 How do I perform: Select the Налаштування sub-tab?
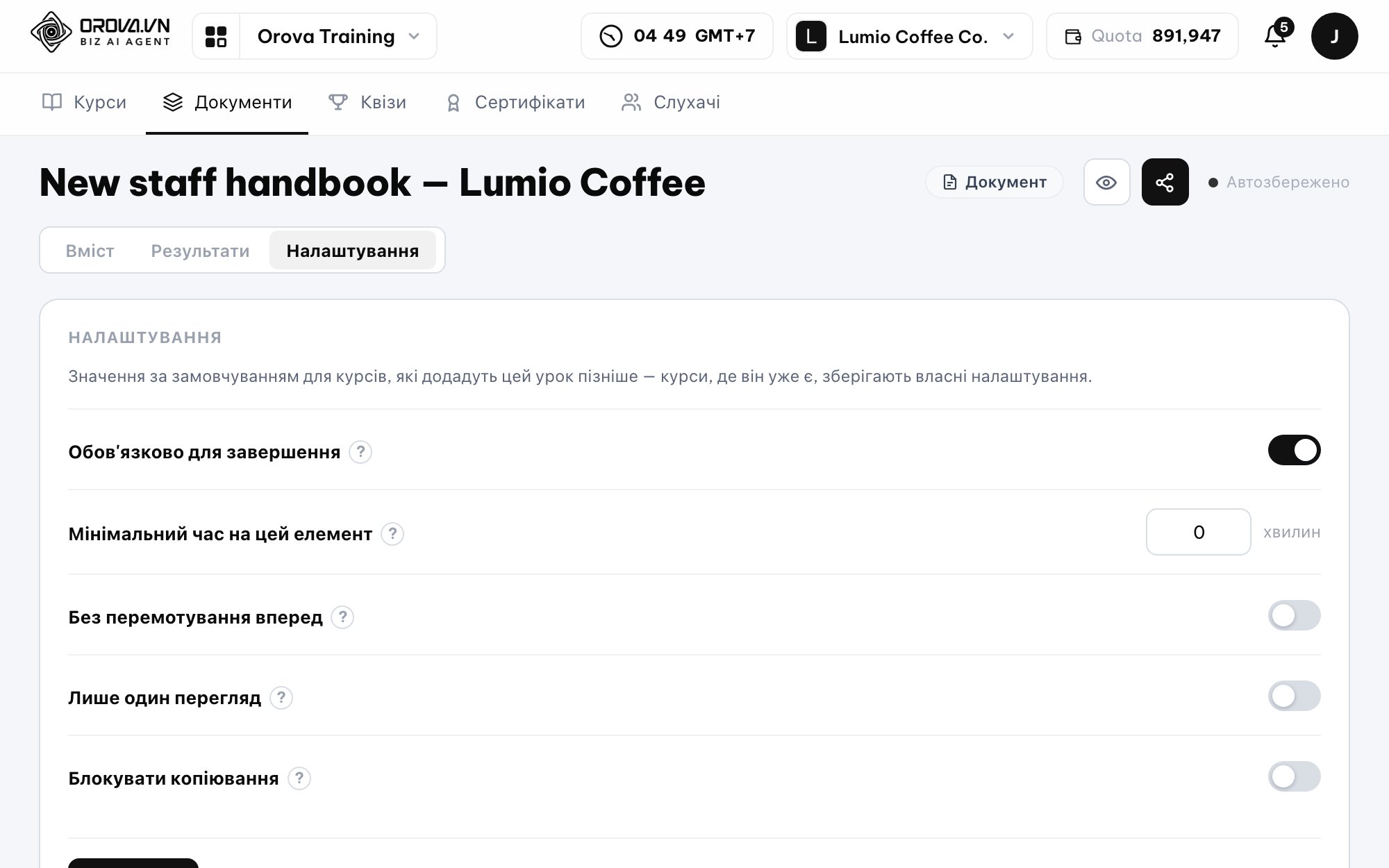click(x=353, y=251)
